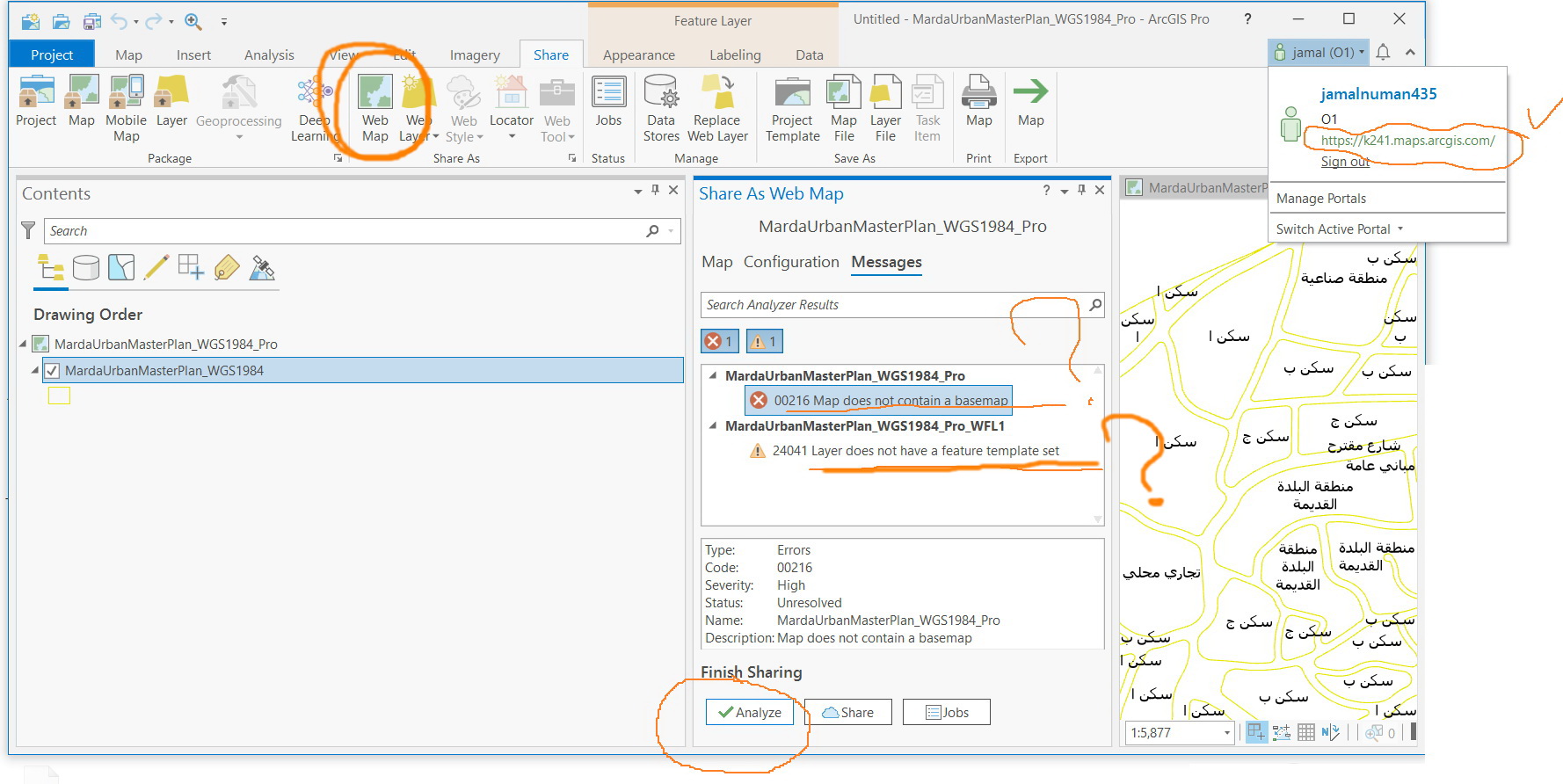Image resolution: width=1563 pixels, height=784 pixels.
Task: Select List By Data Source icon
Action: (x=86, y=267)
